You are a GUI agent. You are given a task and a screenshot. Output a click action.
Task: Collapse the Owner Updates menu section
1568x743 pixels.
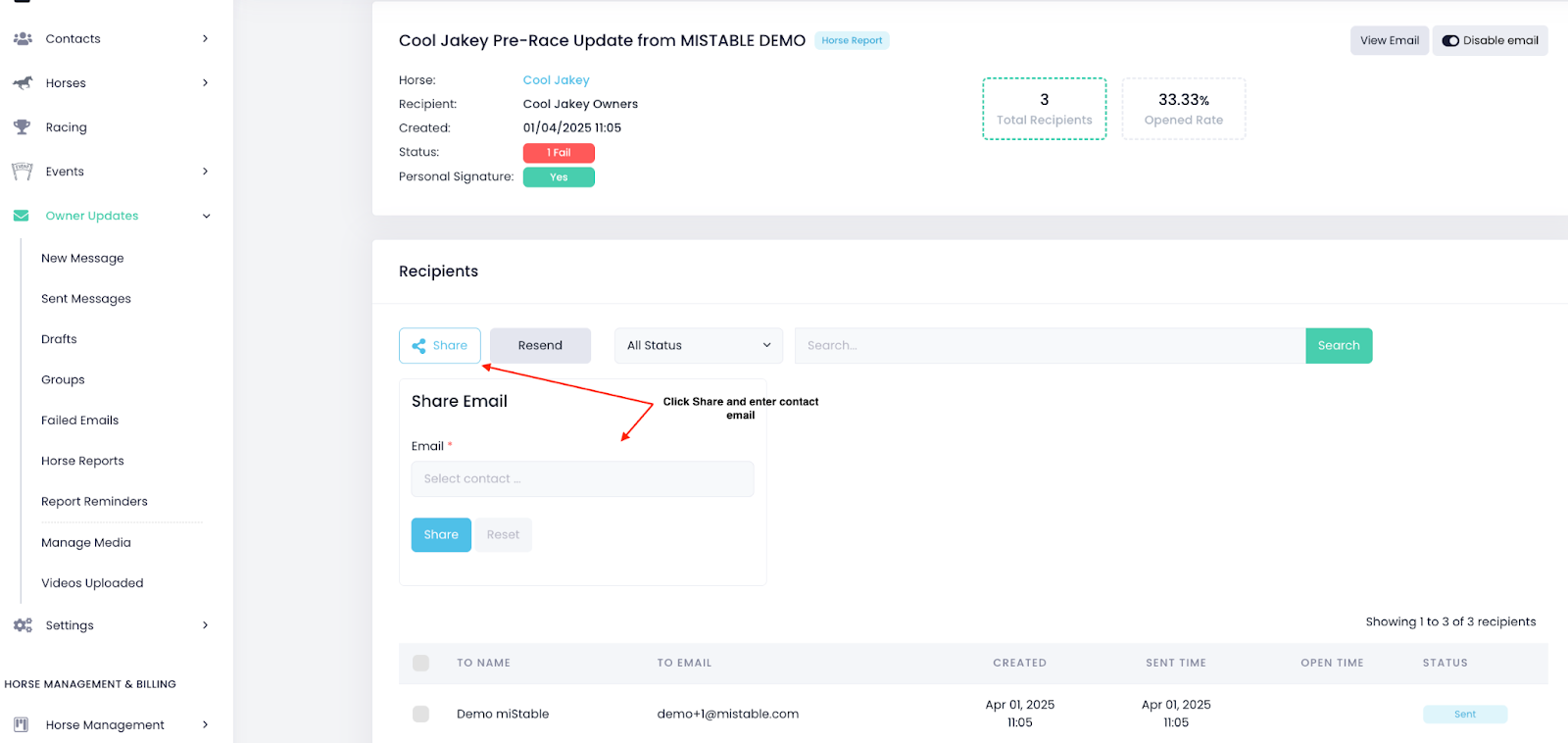pyautogui.click(x=205, y=215)
